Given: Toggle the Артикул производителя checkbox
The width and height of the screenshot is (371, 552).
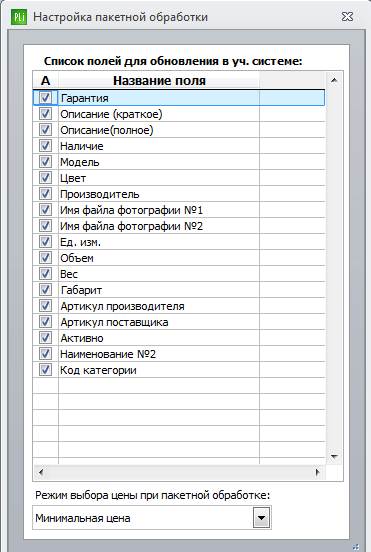Looking at the screenshot, I should tap(45, 306).
